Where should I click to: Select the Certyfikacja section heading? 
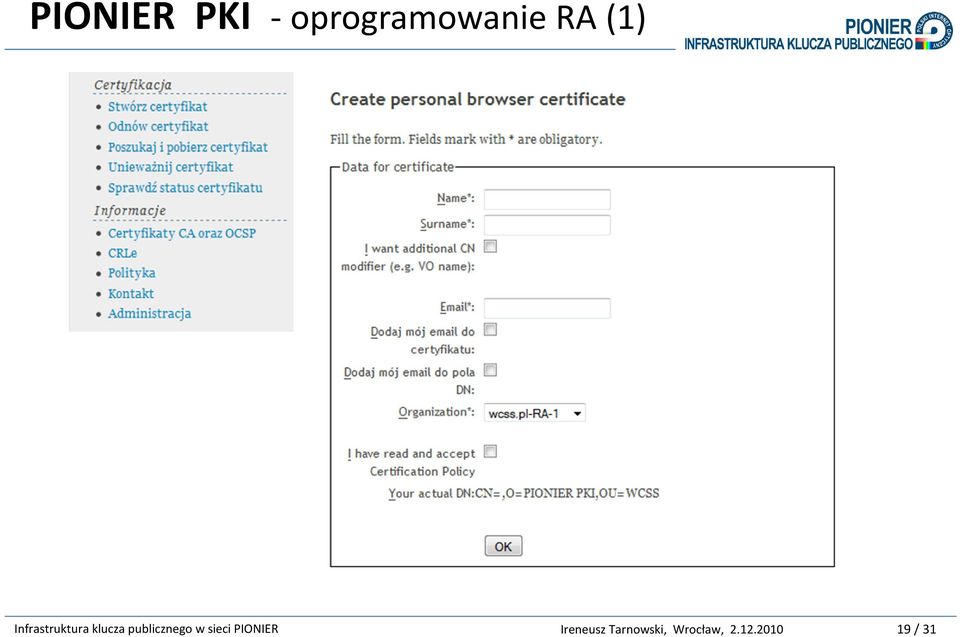tap(133, 85)
